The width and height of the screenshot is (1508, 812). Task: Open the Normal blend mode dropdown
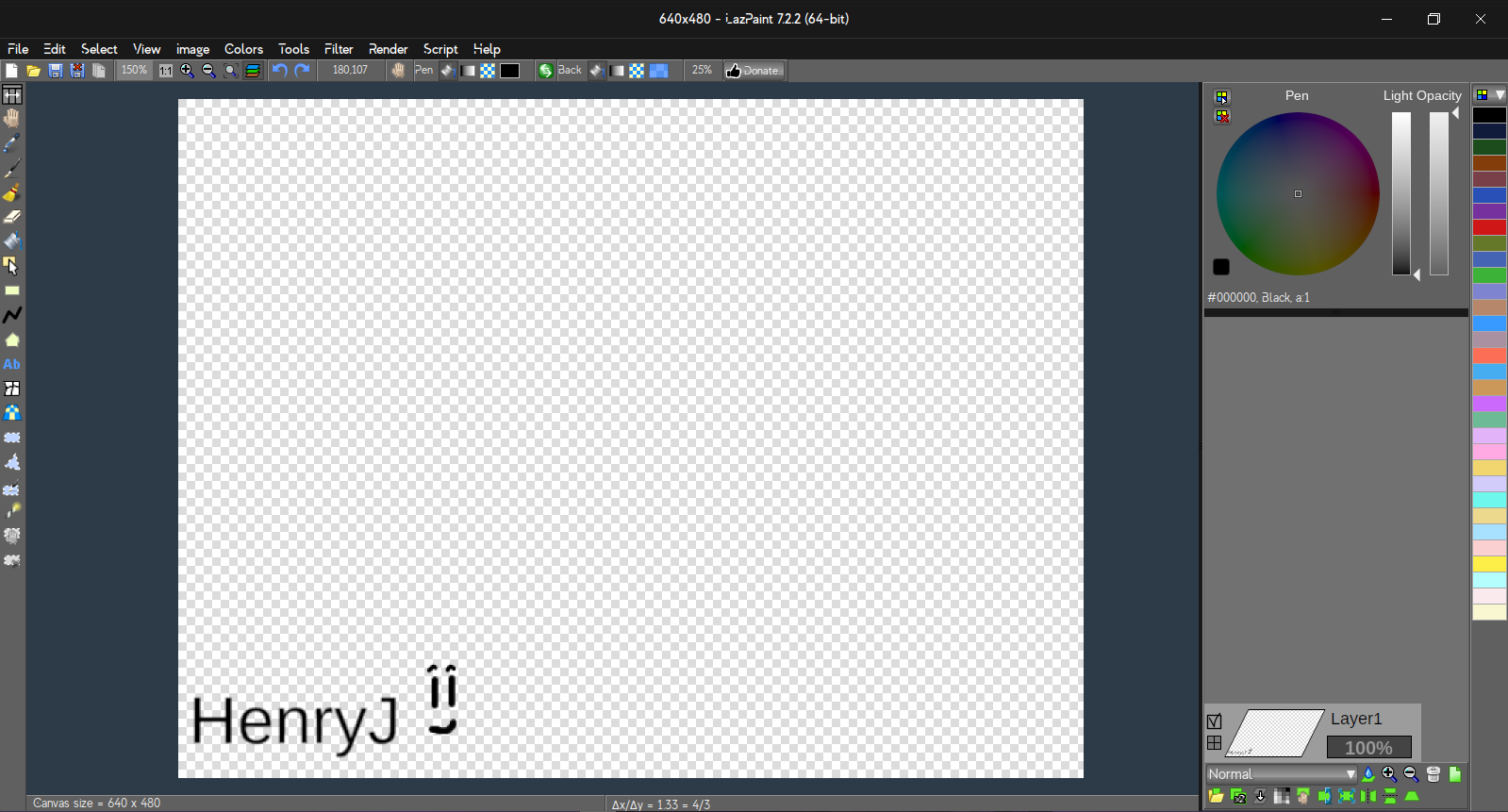pyautogui.click(x=1281, y=774)
